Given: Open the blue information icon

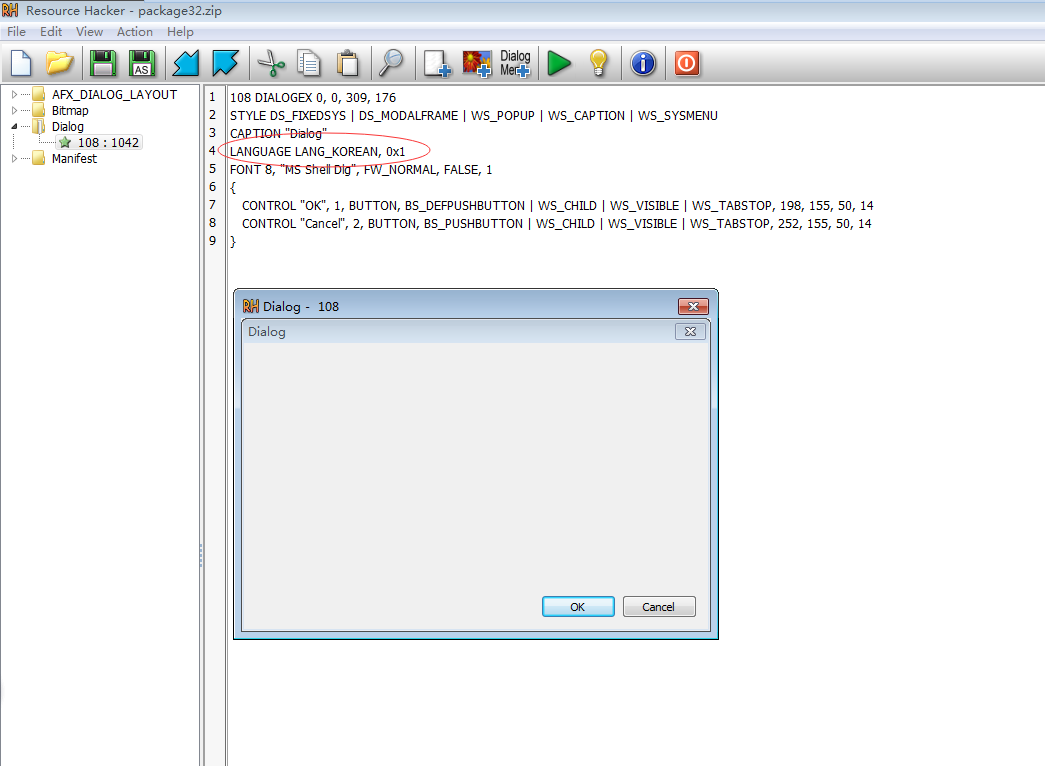Looking at the screenshot, I should click(x=643, y=63).
